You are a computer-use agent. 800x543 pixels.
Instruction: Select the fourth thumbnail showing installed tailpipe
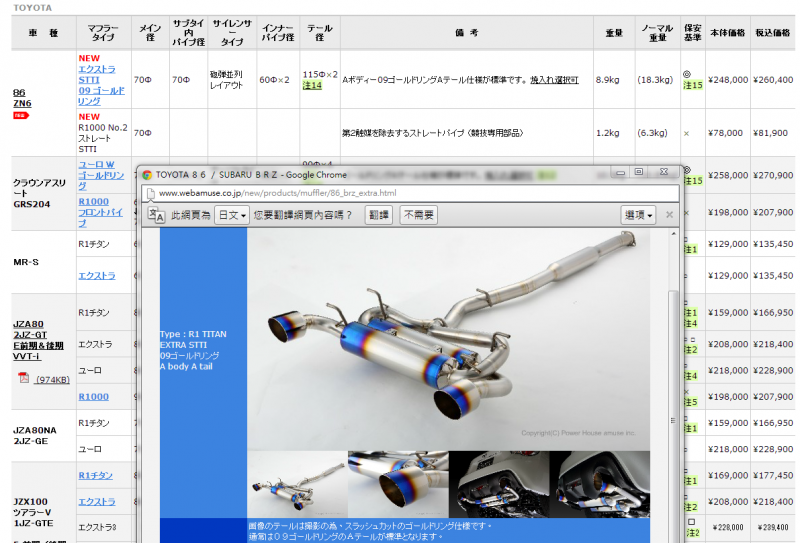coord(600,484)
